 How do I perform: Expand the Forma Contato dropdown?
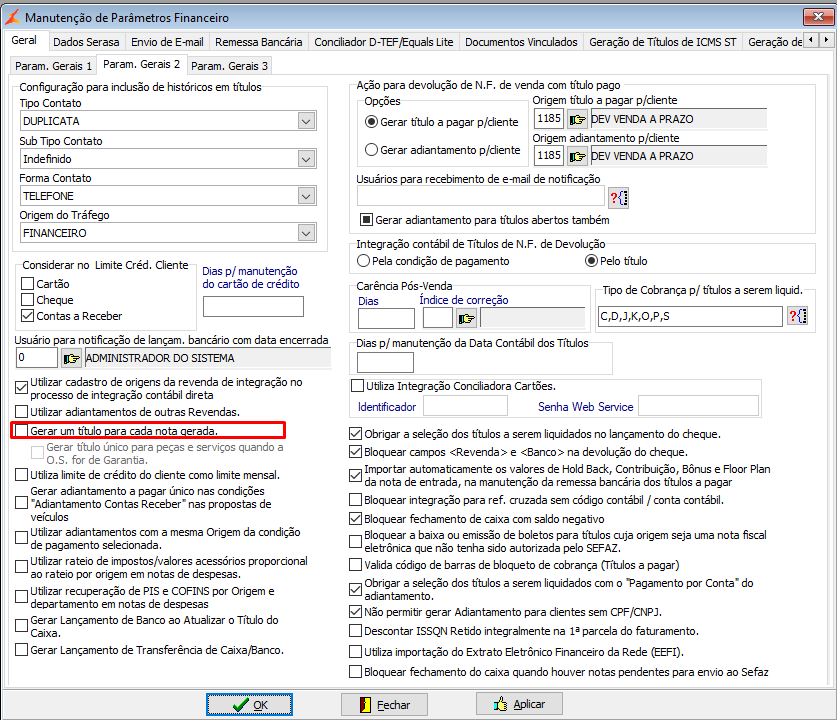point(306,196)
